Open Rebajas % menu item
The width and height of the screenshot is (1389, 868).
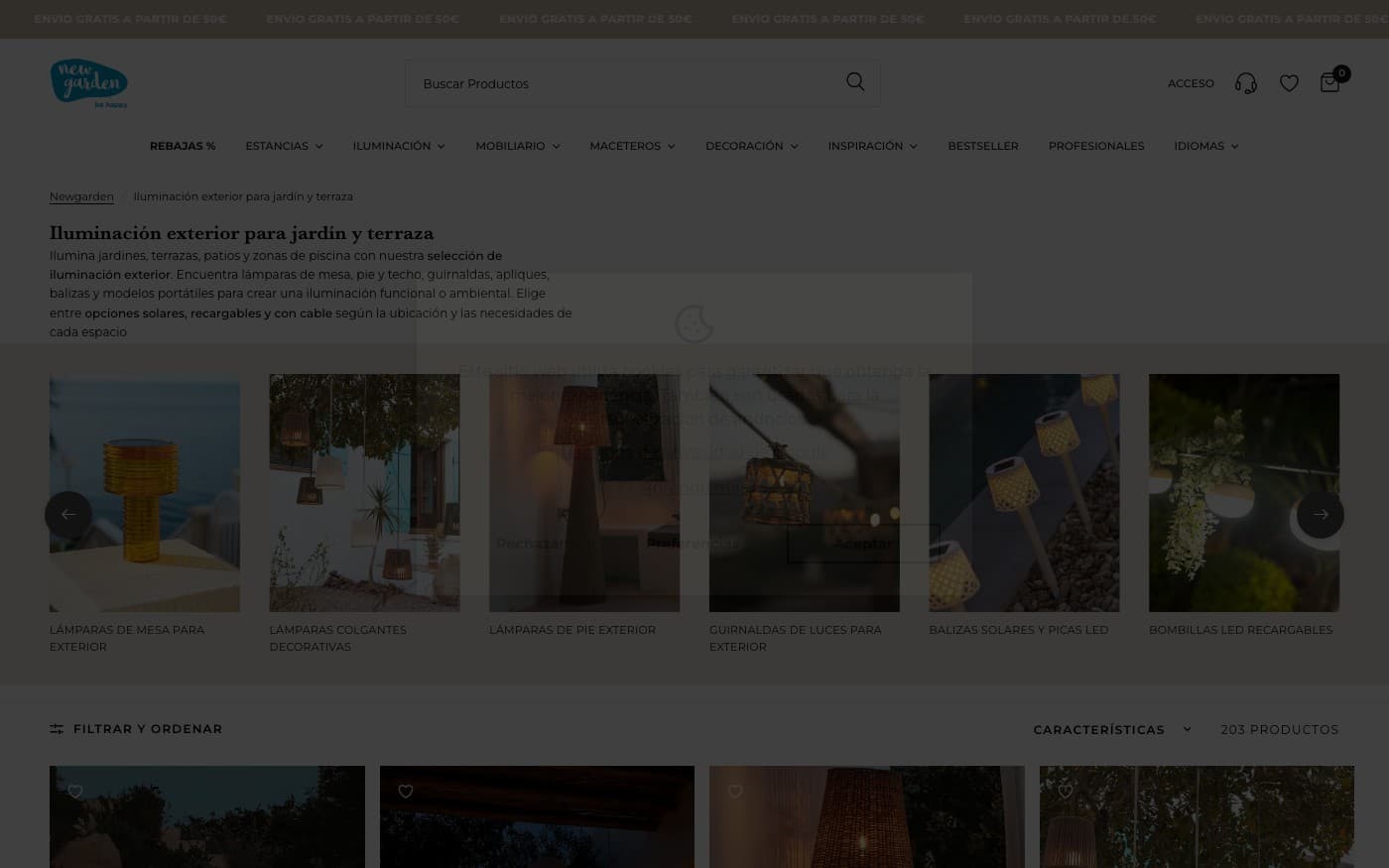(183, 146)
